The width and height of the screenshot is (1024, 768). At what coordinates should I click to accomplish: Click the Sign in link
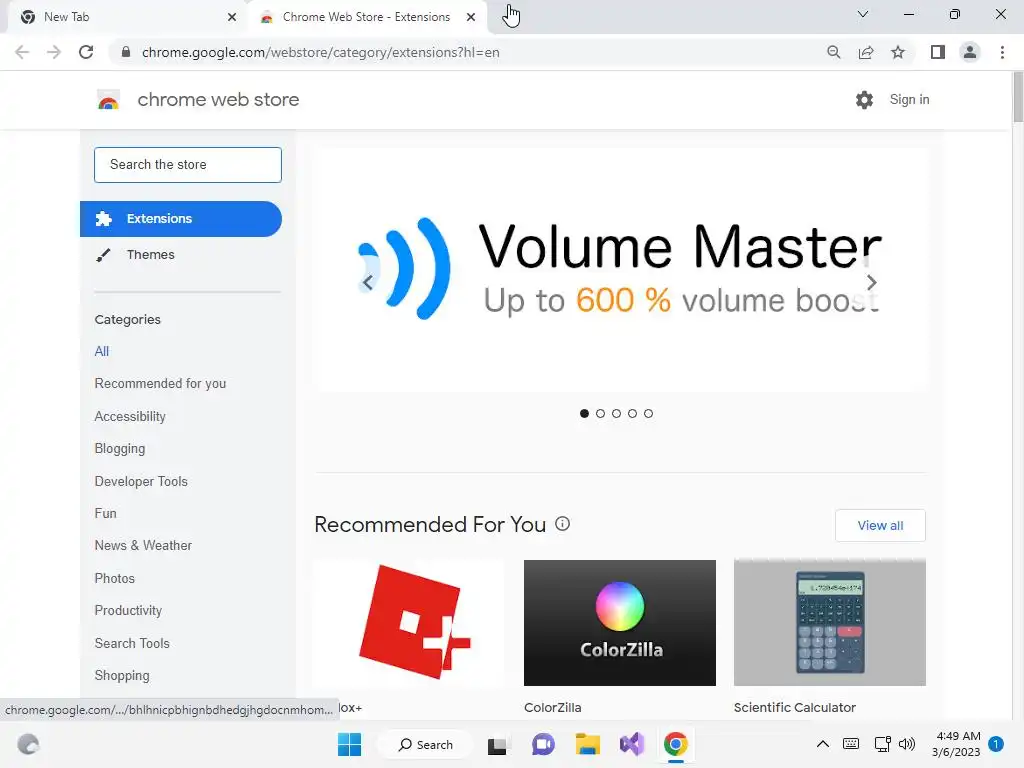coord(909,100)
